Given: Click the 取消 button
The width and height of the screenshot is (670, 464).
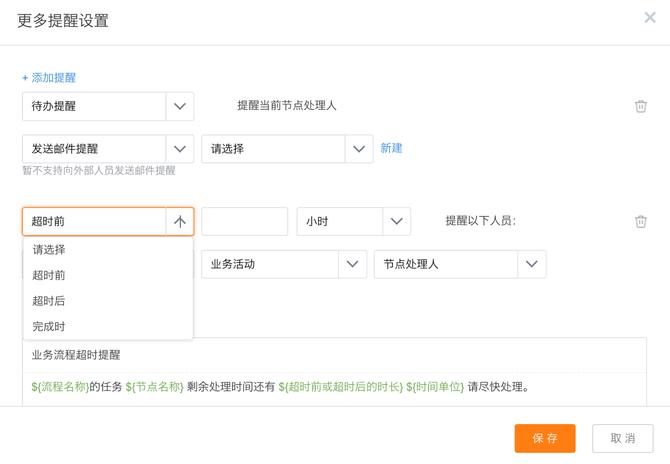Looking at the screenshot, I should pos(623,438).
